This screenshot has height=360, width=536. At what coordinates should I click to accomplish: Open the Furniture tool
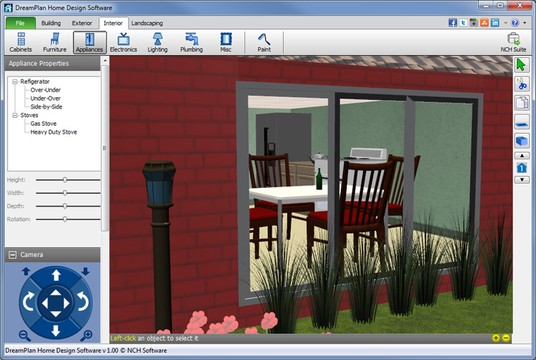pos(55,42)
